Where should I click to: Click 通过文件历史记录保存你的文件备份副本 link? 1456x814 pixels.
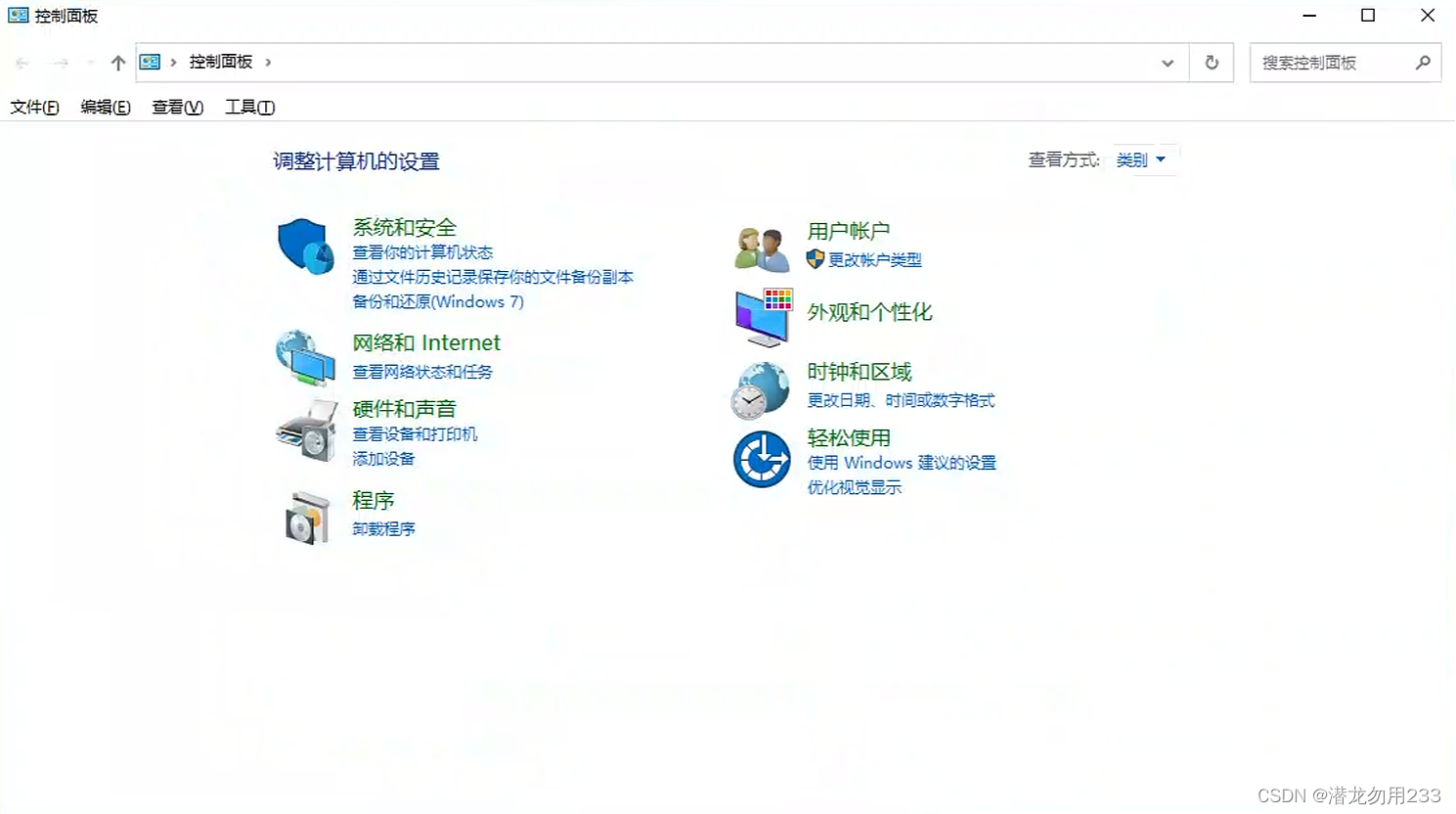click(x=493, y=277)
